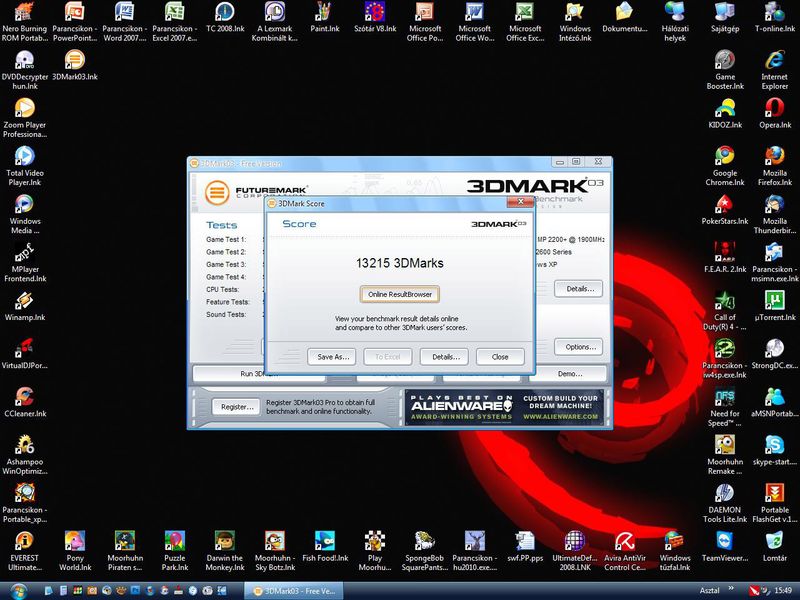The height and width of the screenshot is (600, 800).
Task: Click the Register button in 3DMark03 window
Action: tap(237, 407)
